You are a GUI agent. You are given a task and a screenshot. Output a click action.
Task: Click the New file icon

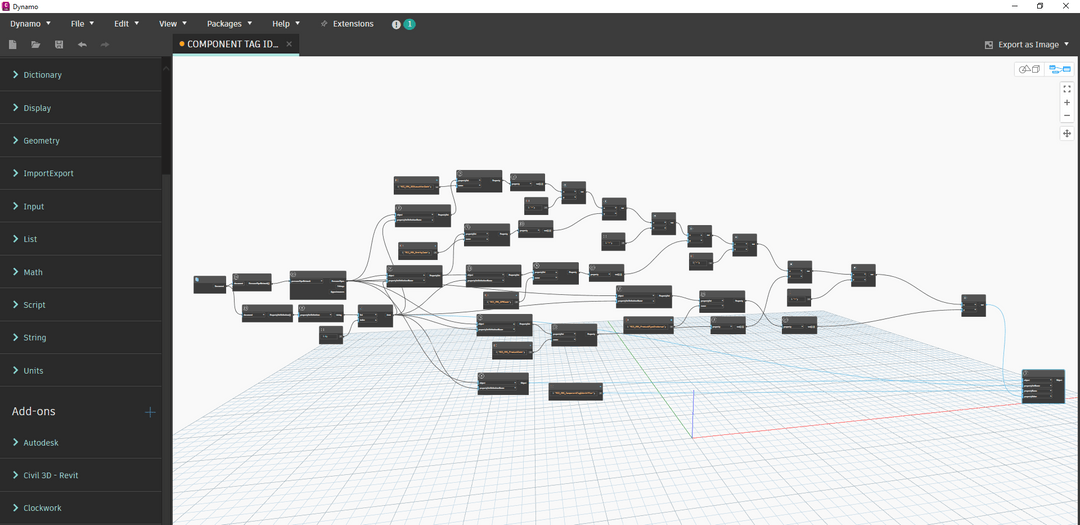(13, 44)
